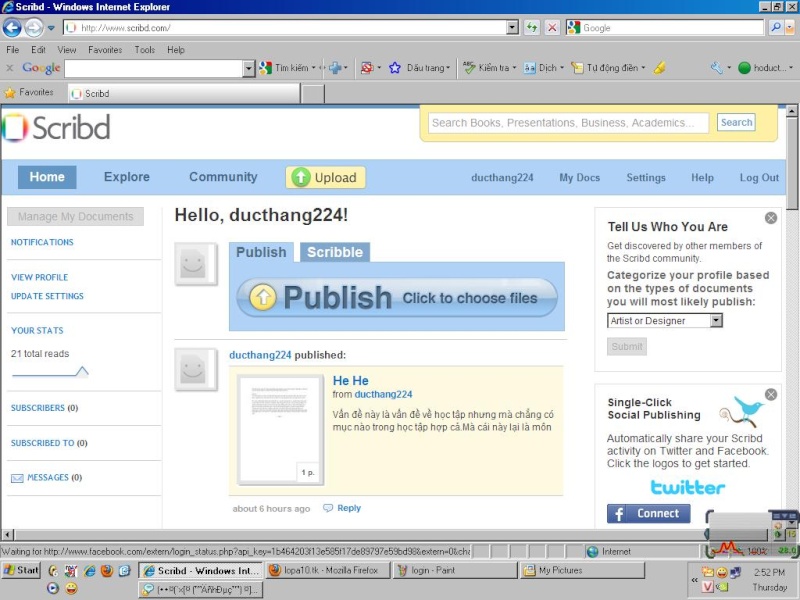This screenshot has width=800, height=600.
Task: Open the Google toolbar search box dropdown
Action: 248,68
